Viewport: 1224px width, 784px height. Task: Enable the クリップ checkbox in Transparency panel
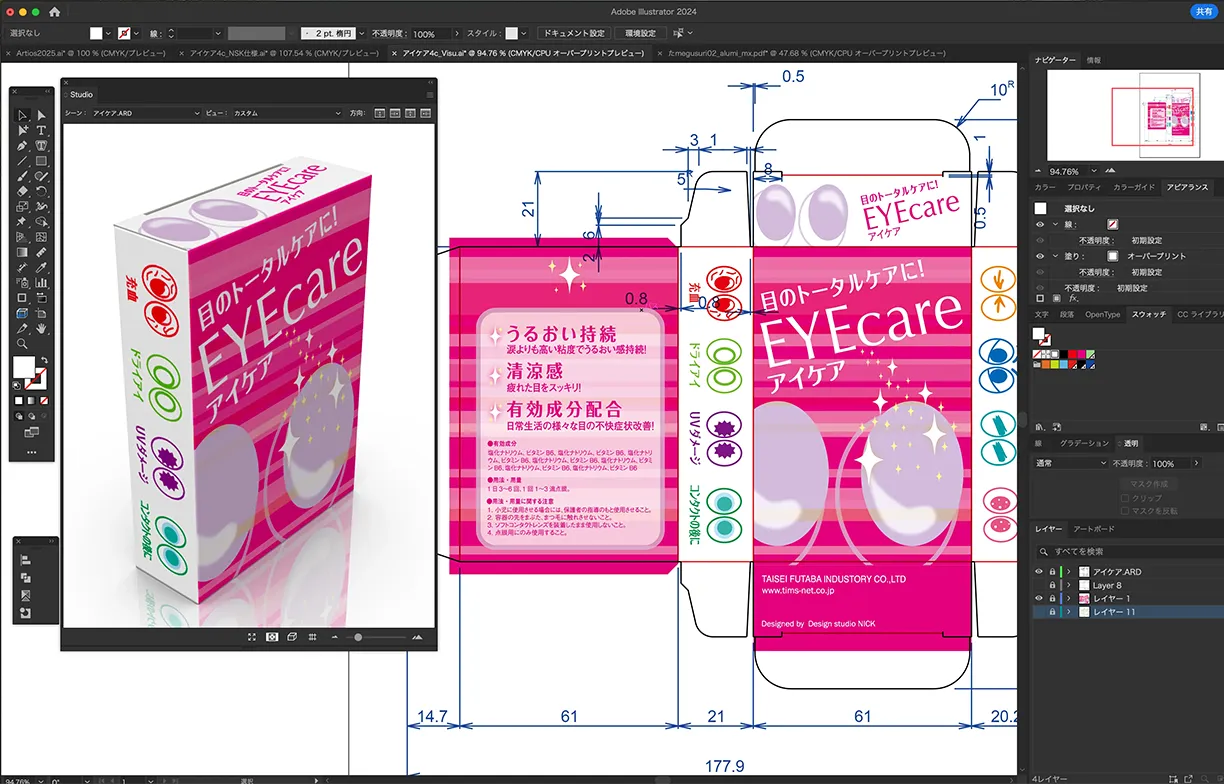tap(1124, 497)
